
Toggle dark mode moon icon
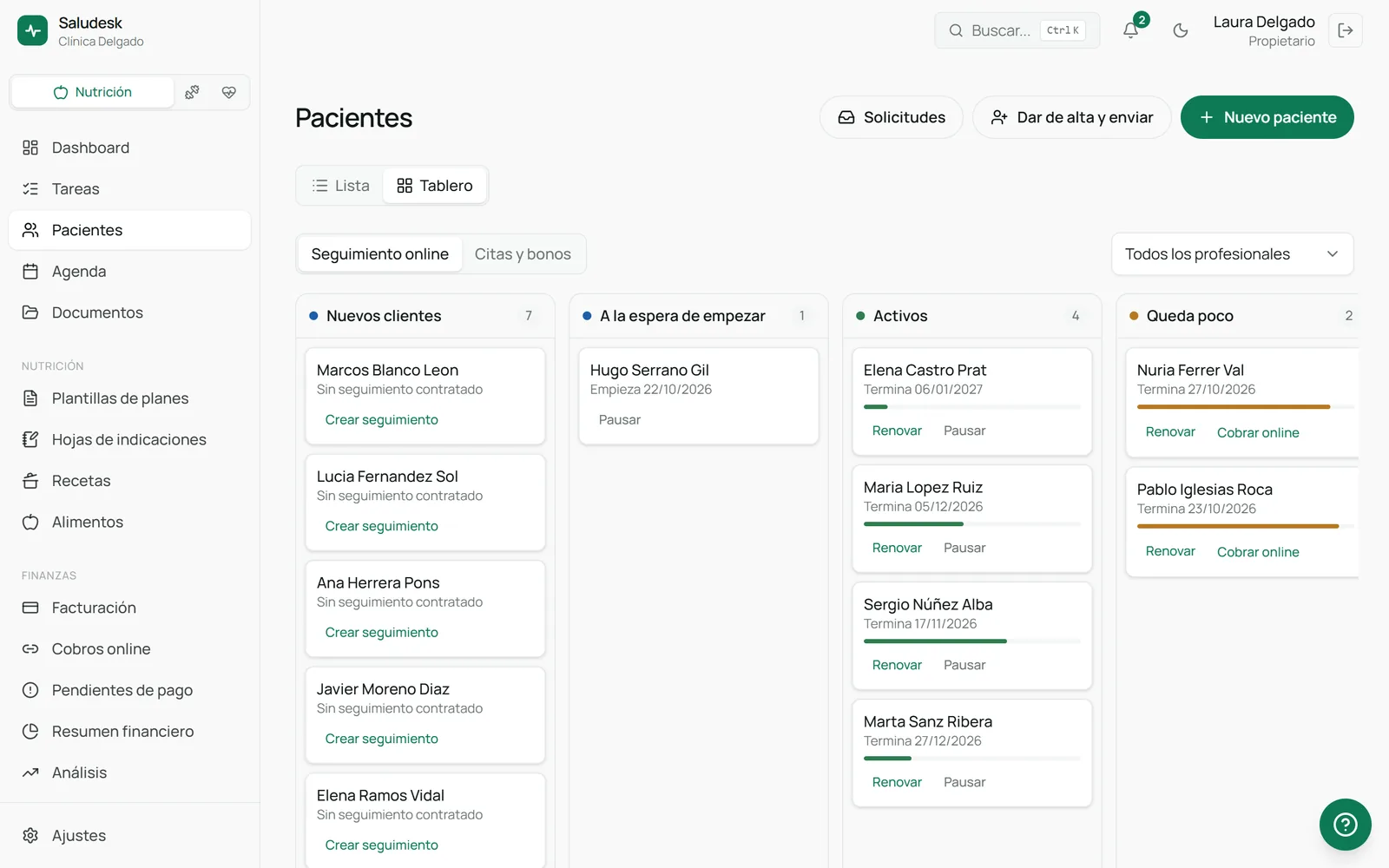pos(1181,30)
